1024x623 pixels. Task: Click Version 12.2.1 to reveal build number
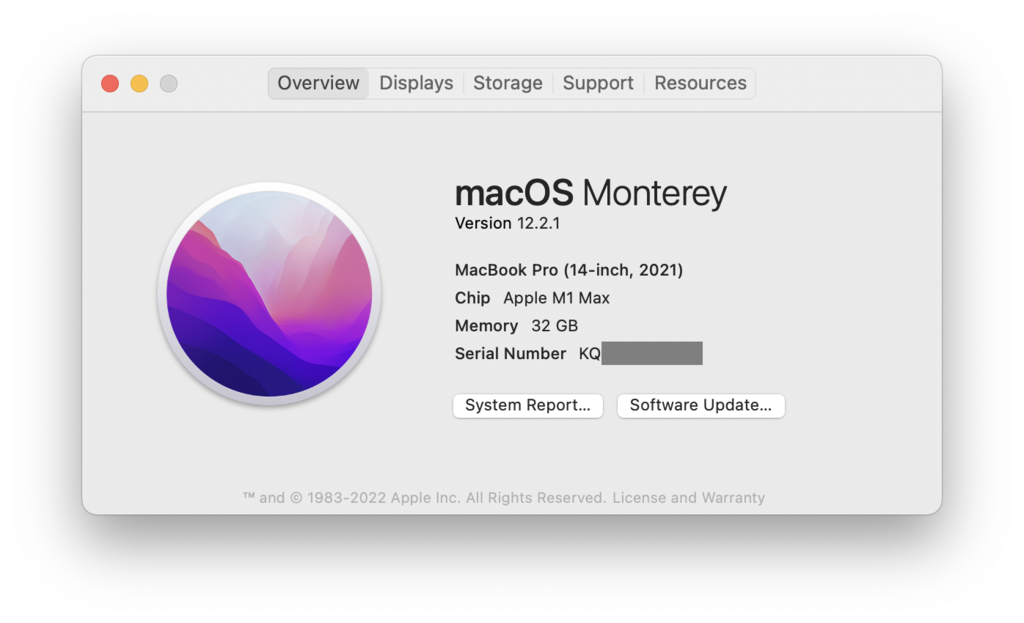pos(507,223)
